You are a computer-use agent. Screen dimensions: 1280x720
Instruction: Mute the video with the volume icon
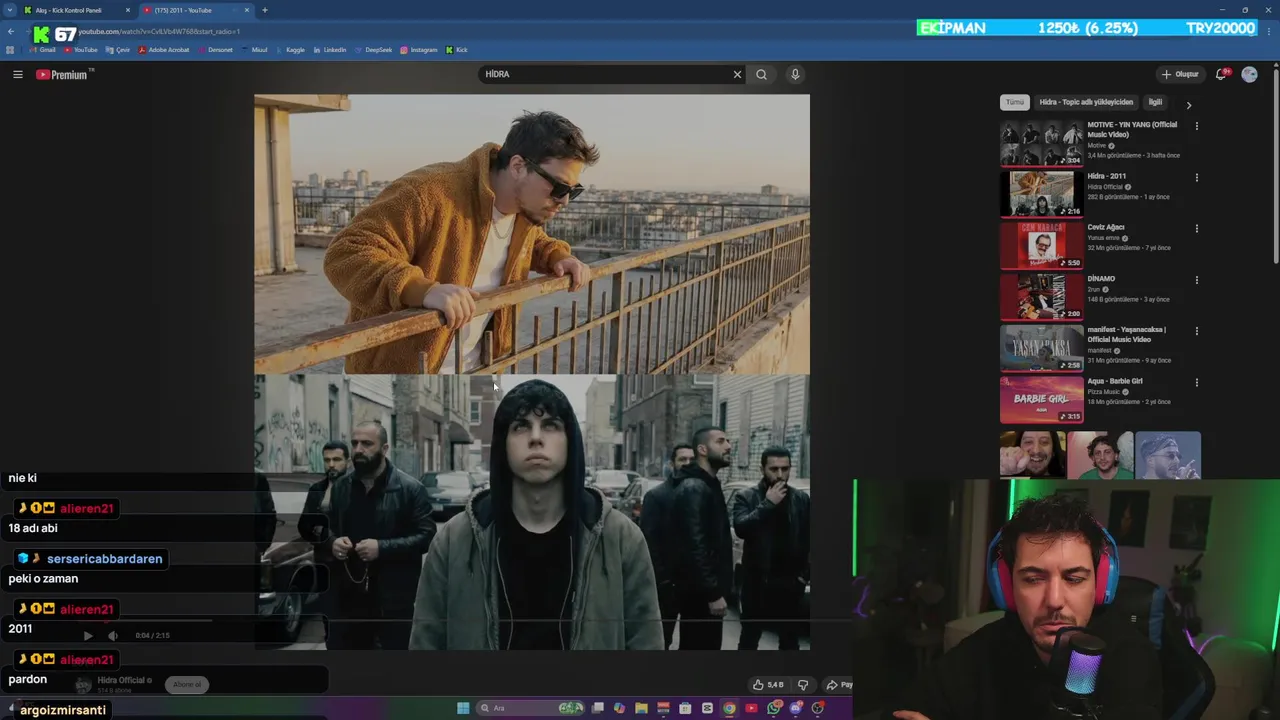[x=113, y=635]
